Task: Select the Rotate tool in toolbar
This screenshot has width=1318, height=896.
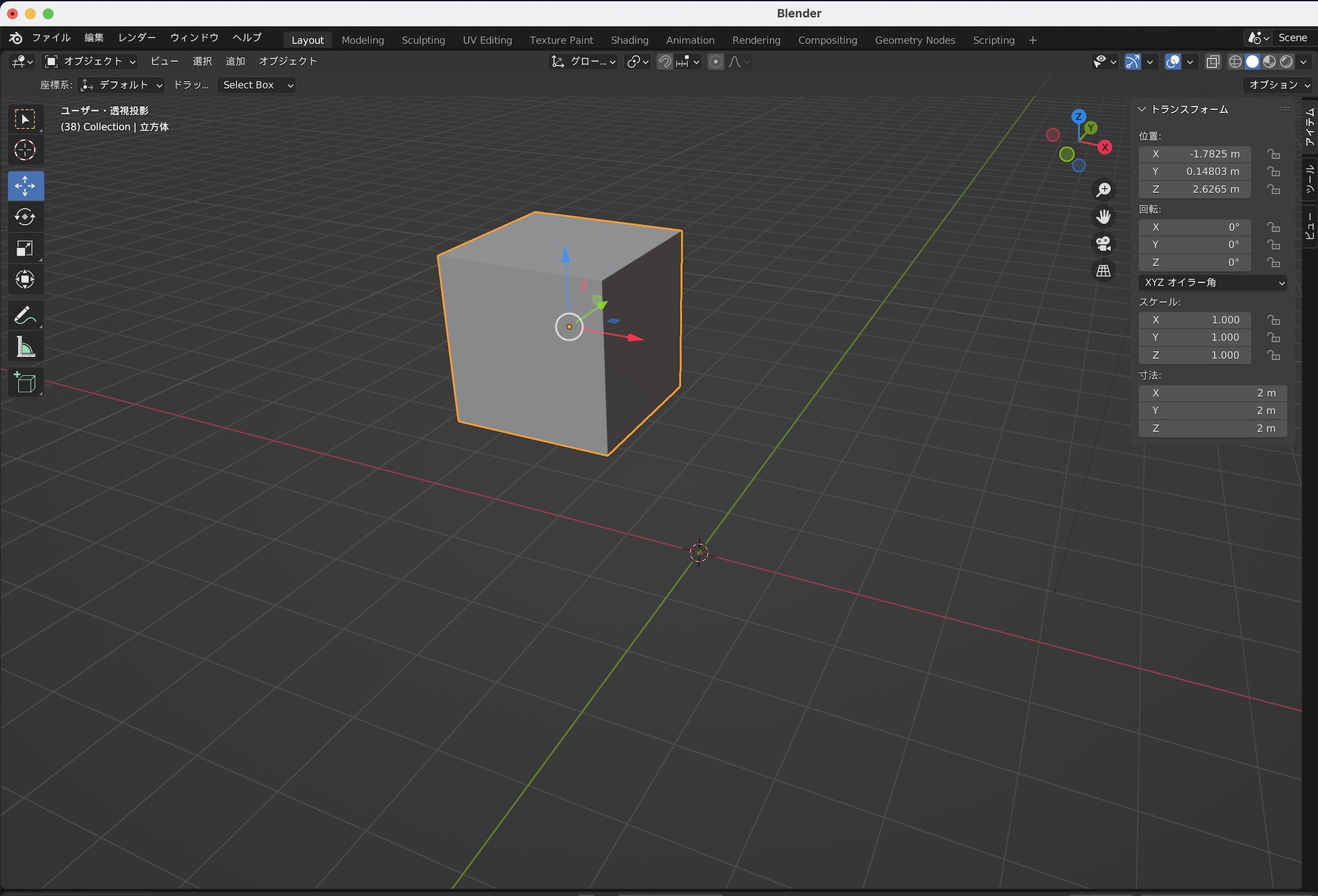Action: [25, 217]
